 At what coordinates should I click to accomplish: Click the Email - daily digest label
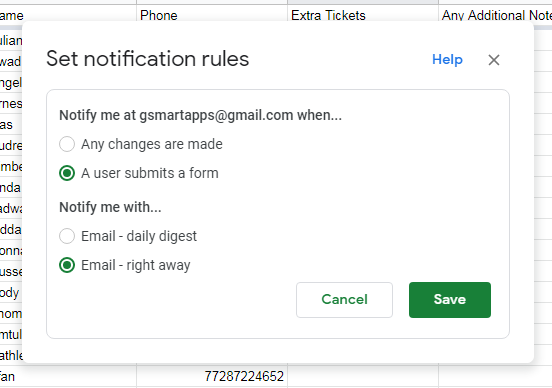click(139, 236)
